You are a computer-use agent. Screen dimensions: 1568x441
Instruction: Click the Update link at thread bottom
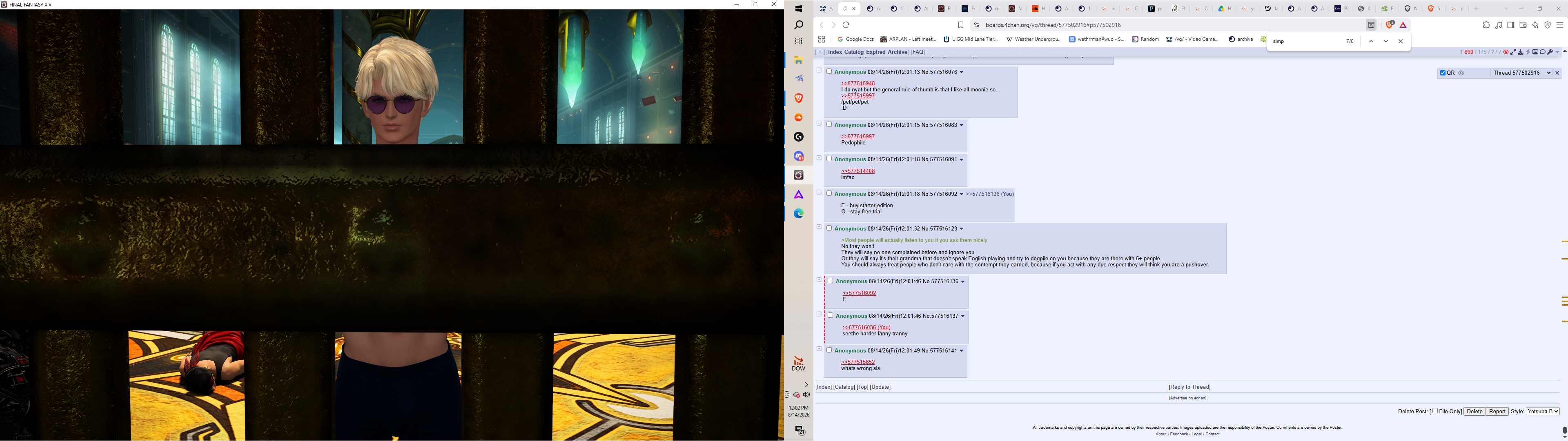881,388
